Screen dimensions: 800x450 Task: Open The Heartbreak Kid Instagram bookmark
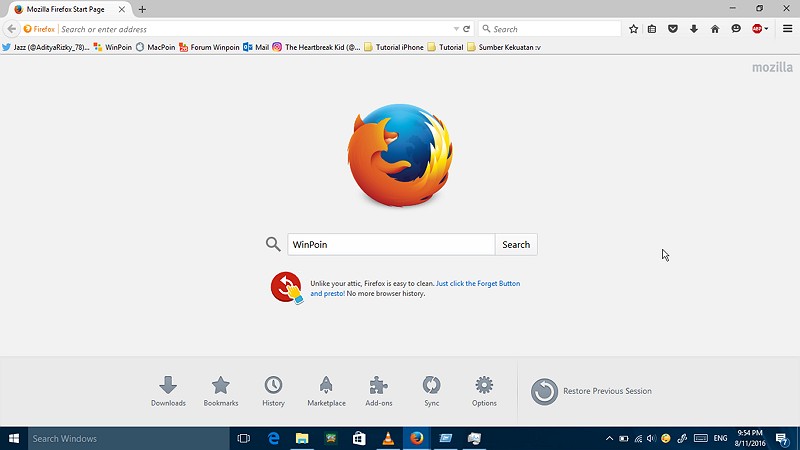[316, 47]
